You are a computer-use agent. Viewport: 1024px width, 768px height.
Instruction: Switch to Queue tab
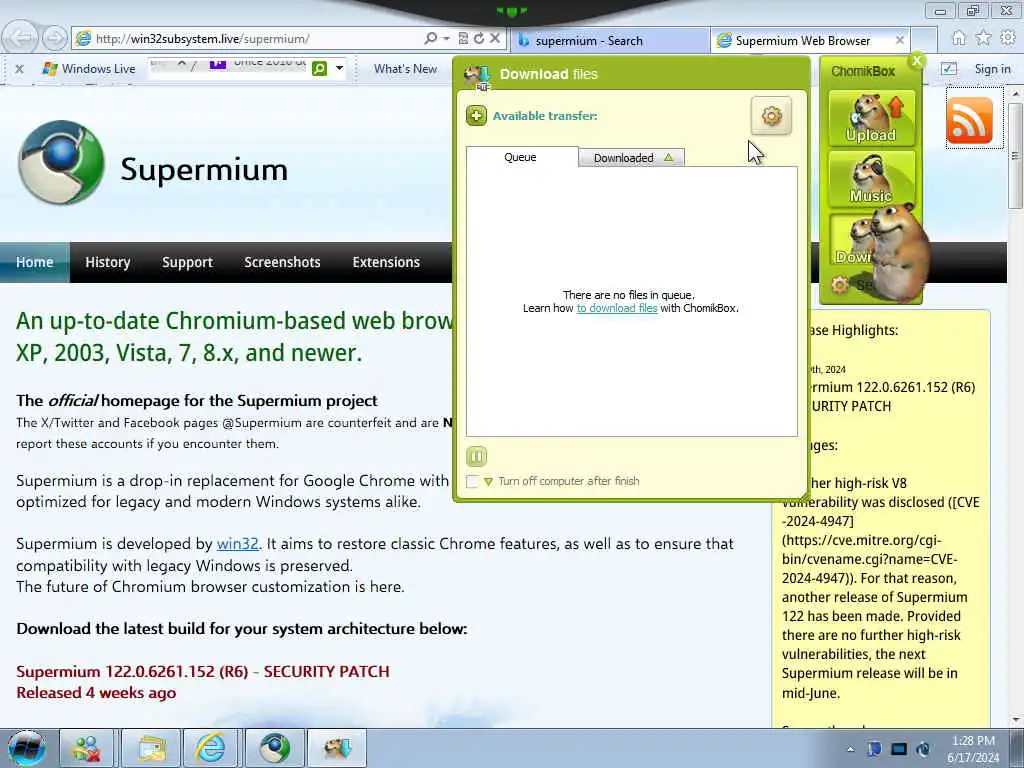coord(520,157)
